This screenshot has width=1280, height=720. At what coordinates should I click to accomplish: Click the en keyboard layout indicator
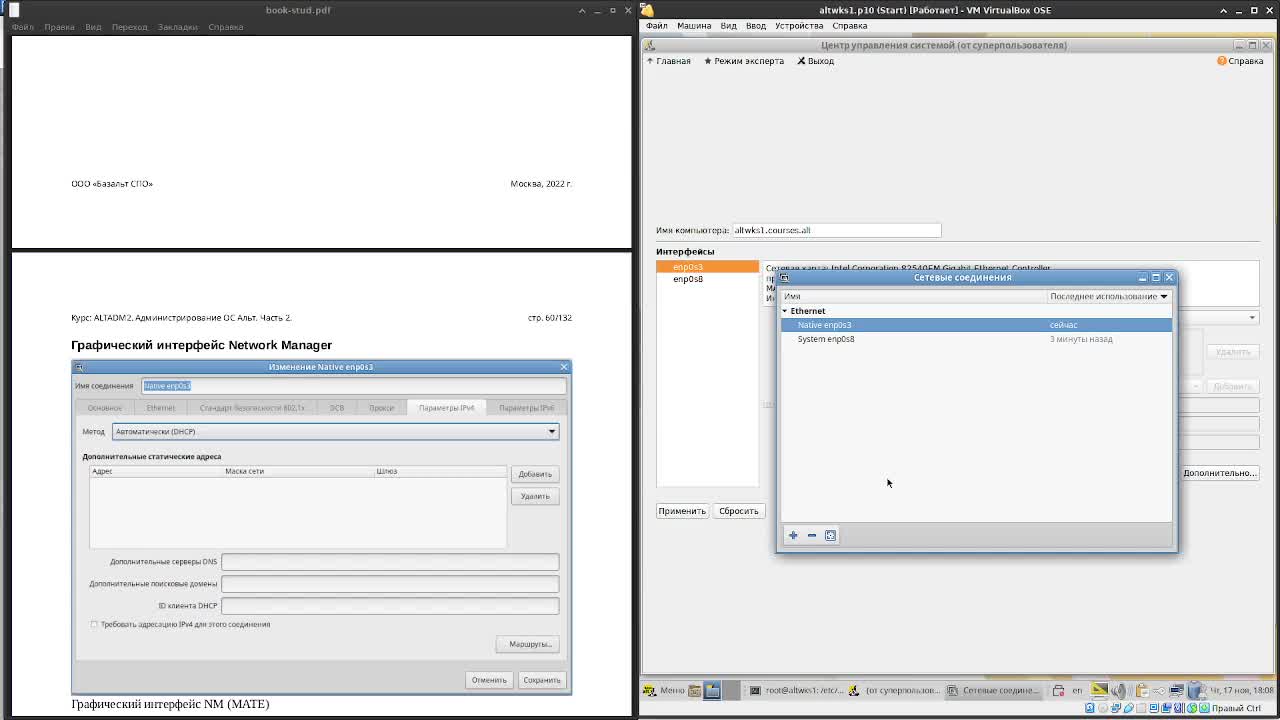point(1077,690)
